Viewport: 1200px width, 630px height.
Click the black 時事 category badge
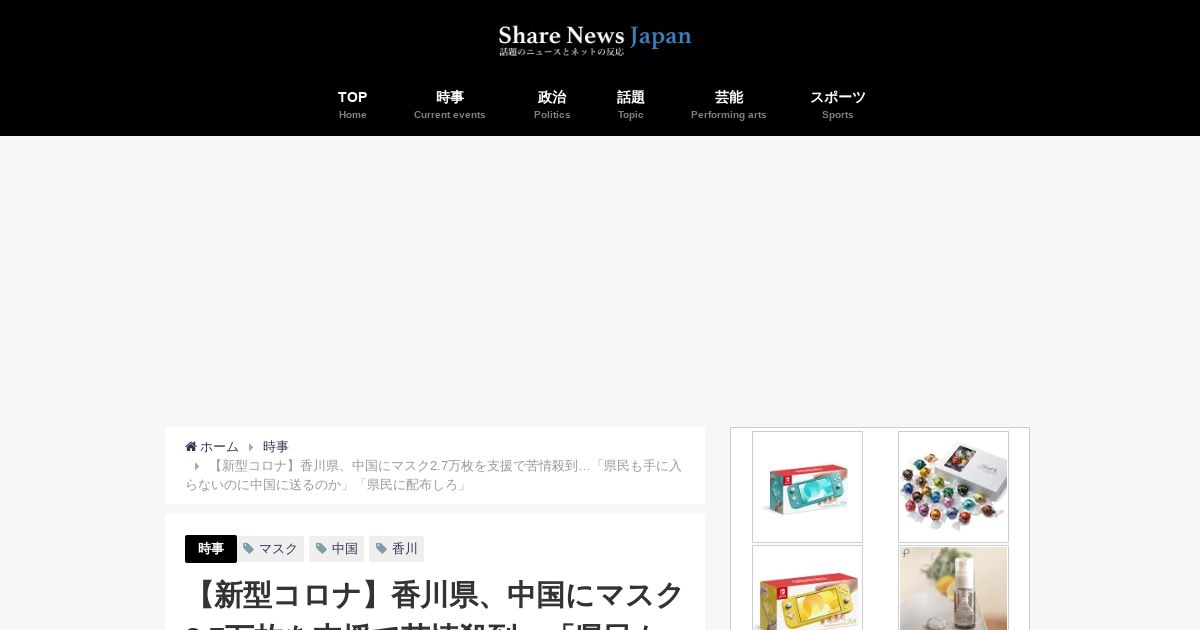(211, 549)
